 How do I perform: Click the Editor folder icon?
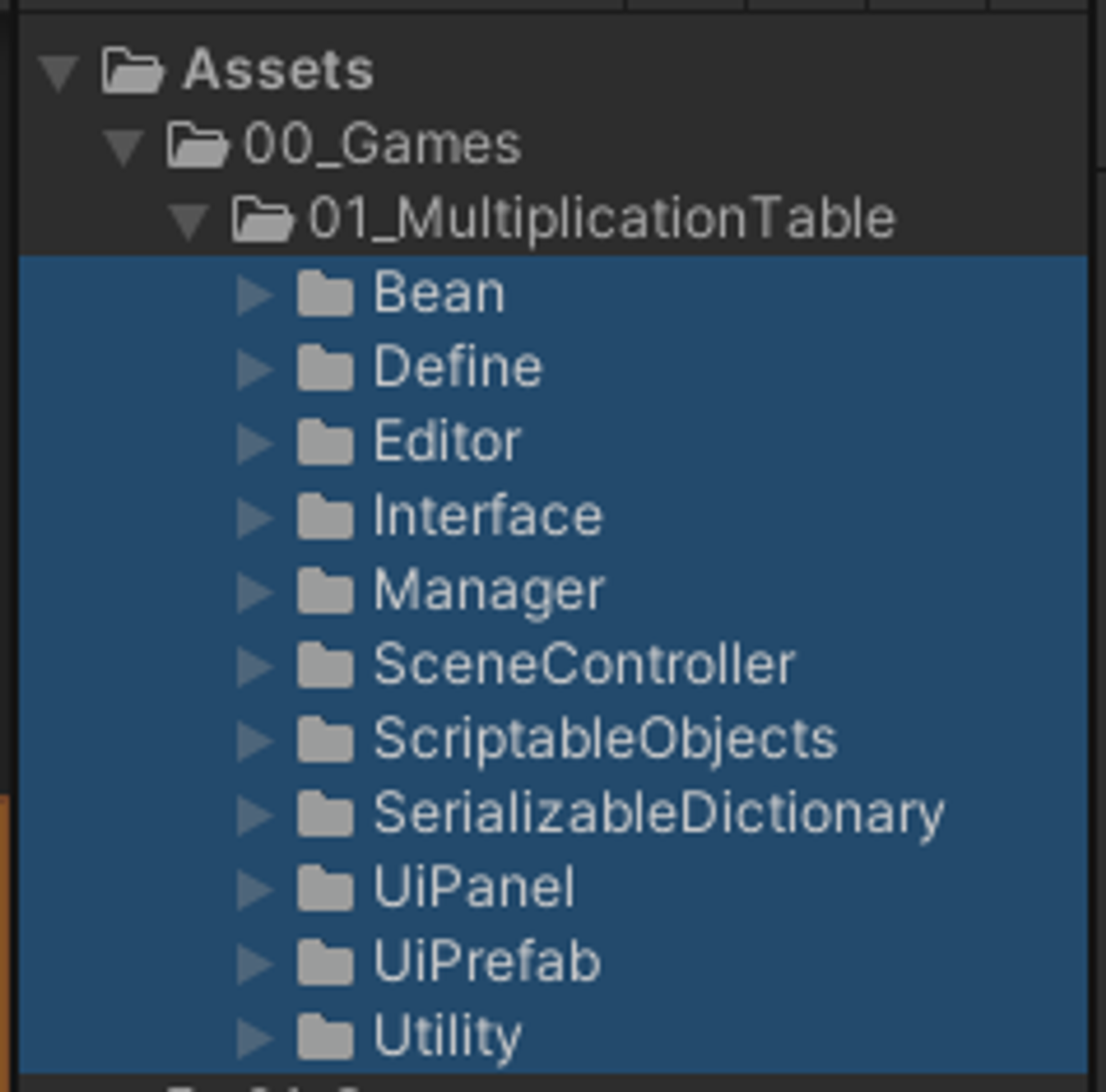tap(325, 442)
